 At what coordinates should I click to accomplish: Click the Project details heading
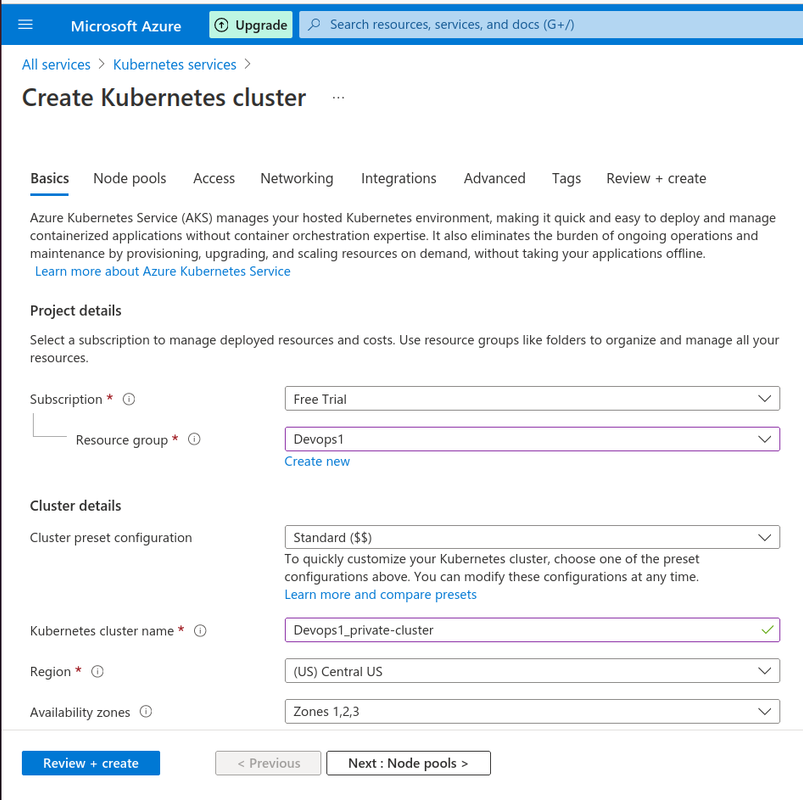76,311
